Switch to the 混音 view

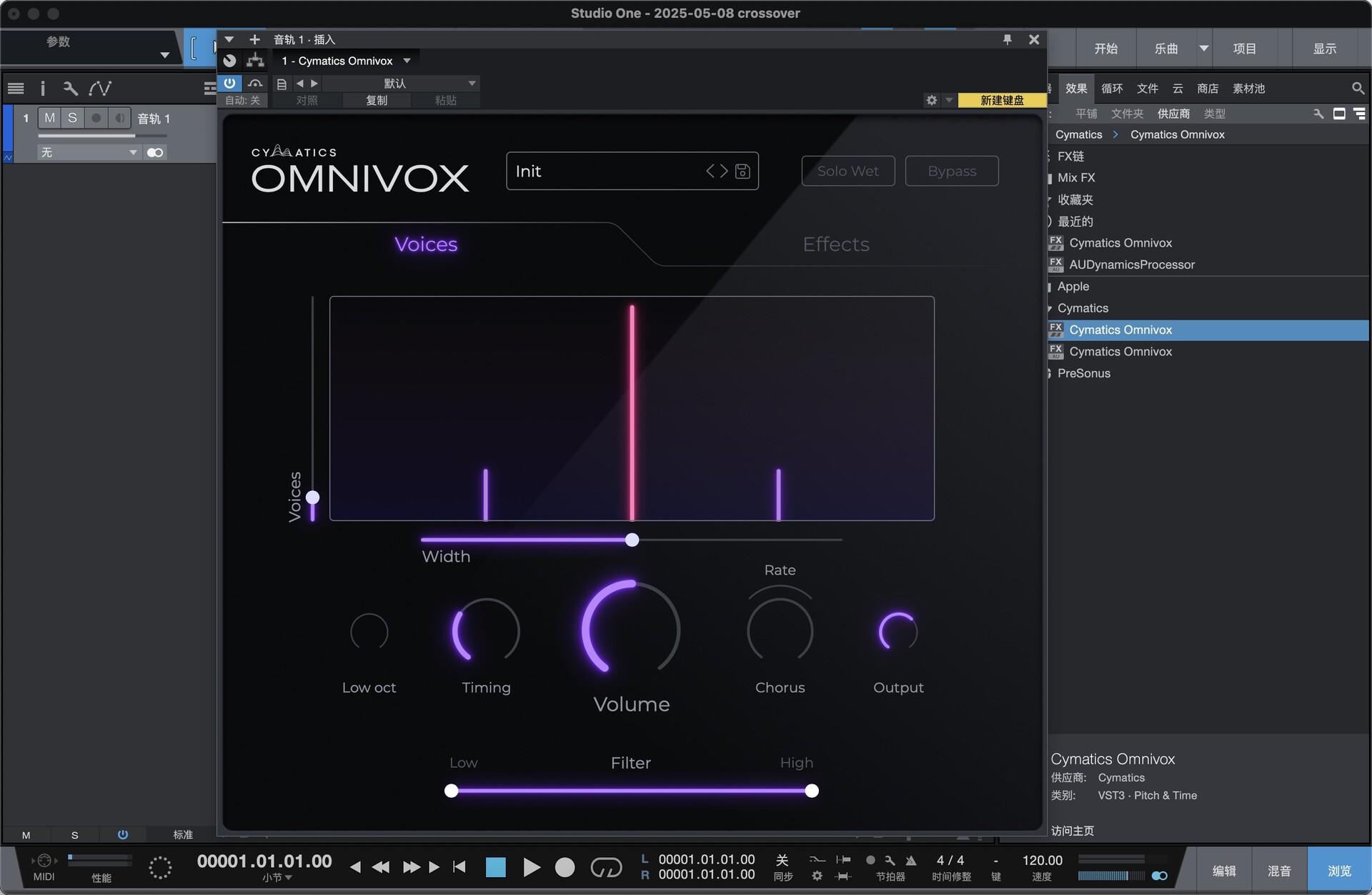click(x=1279, y=871)
